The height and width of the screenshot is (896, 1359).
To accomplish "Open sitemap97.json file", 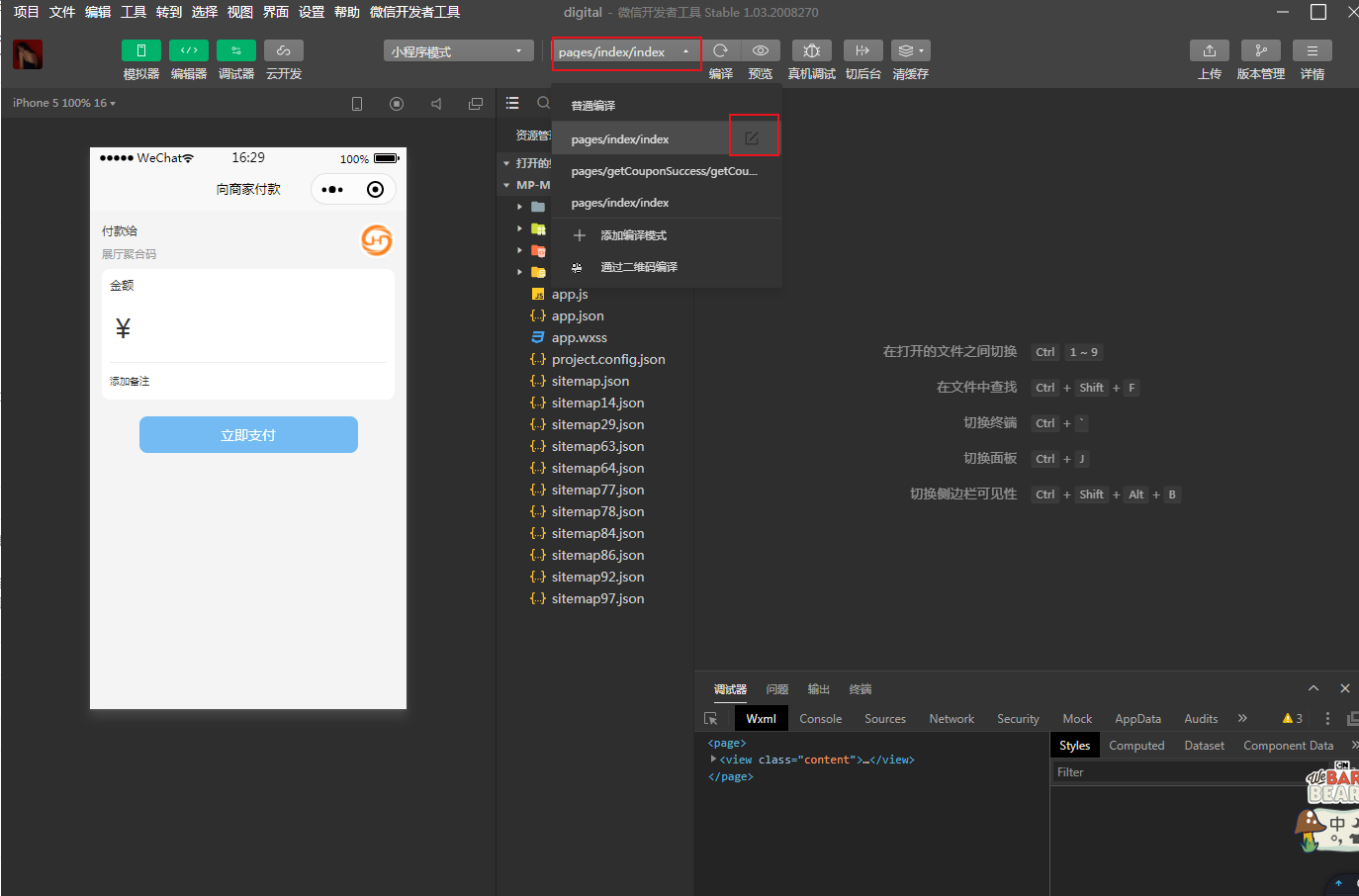I will [x=597, y=598].
